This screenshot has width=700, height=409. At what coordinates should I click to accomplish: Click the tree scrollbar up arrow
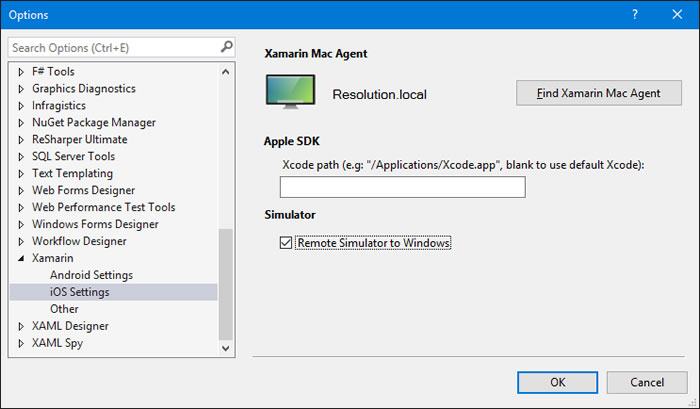click(x=225, y=71)
